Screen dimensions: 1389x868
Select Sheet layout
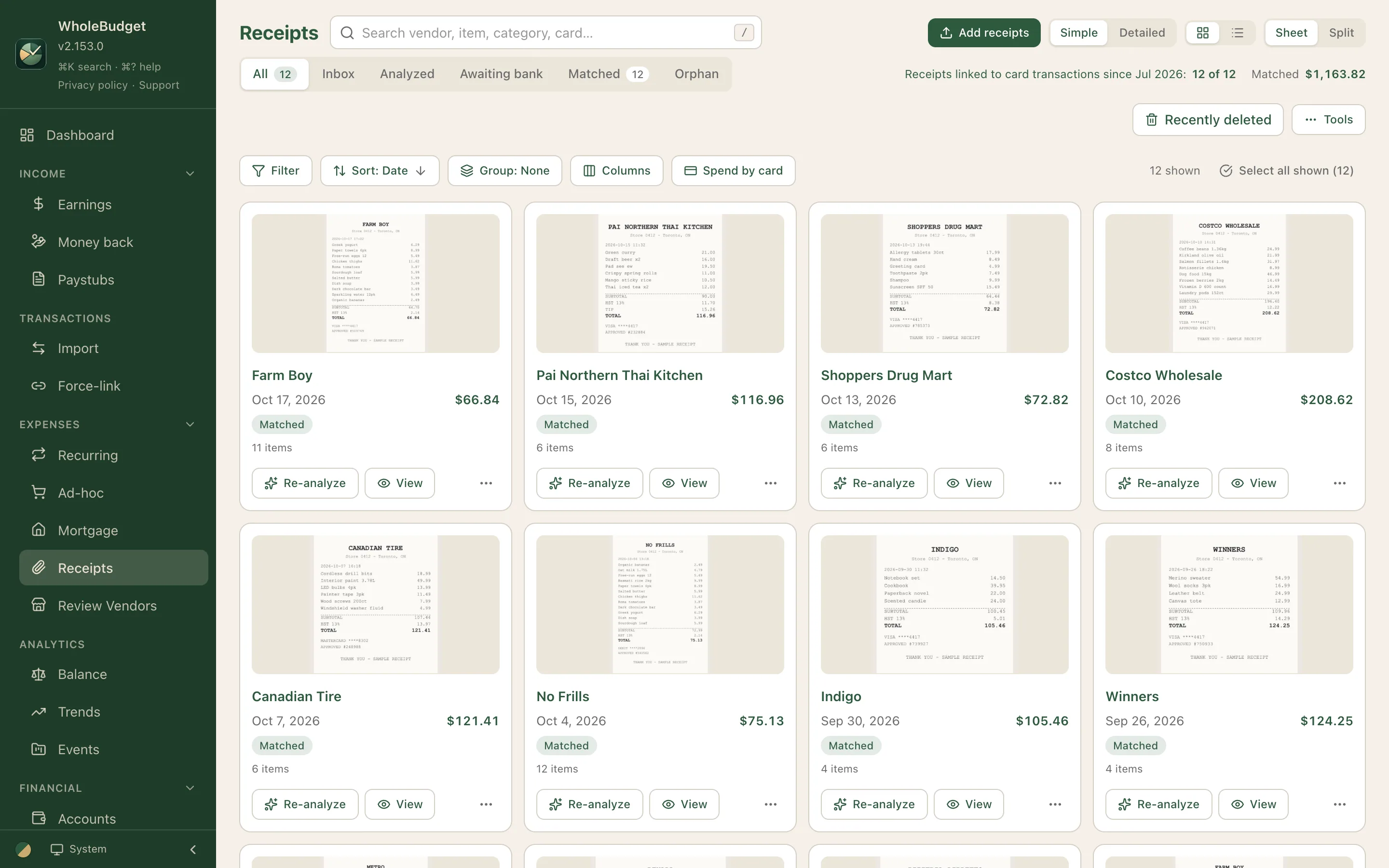1292,33
